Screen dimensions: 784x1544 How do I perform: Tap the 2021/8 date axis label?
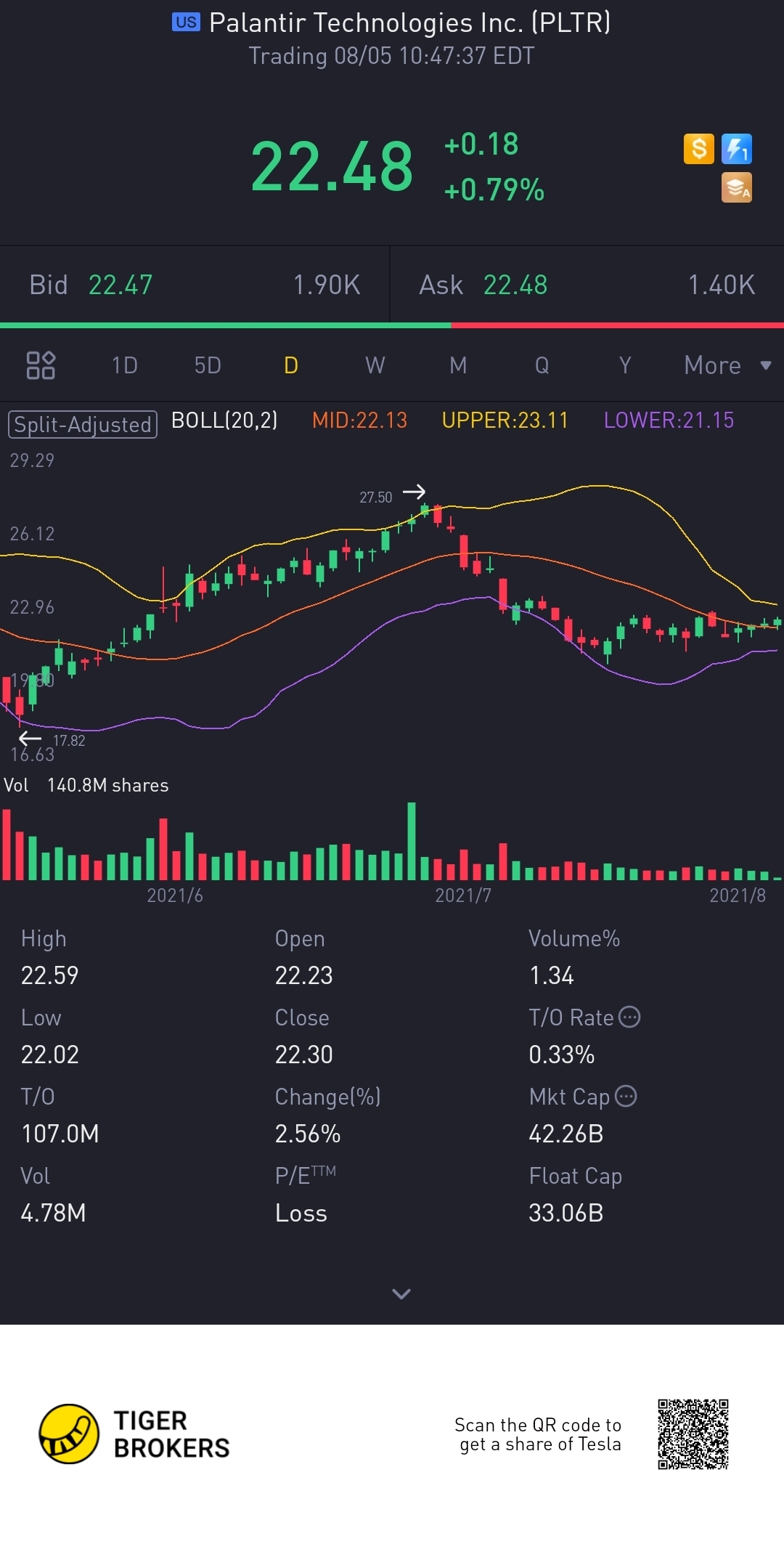738,895
